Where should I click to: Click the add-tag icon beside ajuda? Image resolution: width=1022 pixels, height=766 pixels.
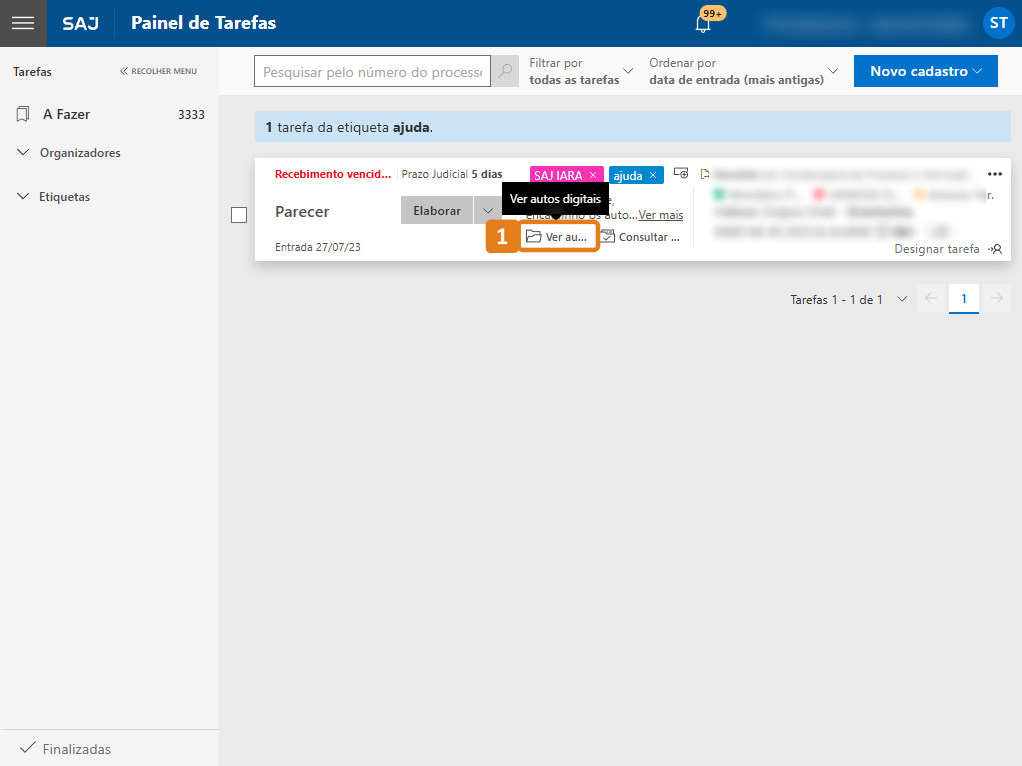[681, 174]
